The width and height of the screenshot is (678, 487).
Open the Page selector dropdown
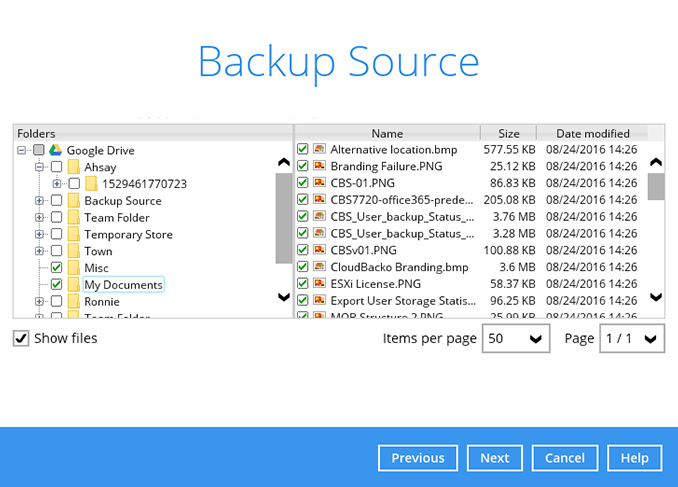point(632,339)
